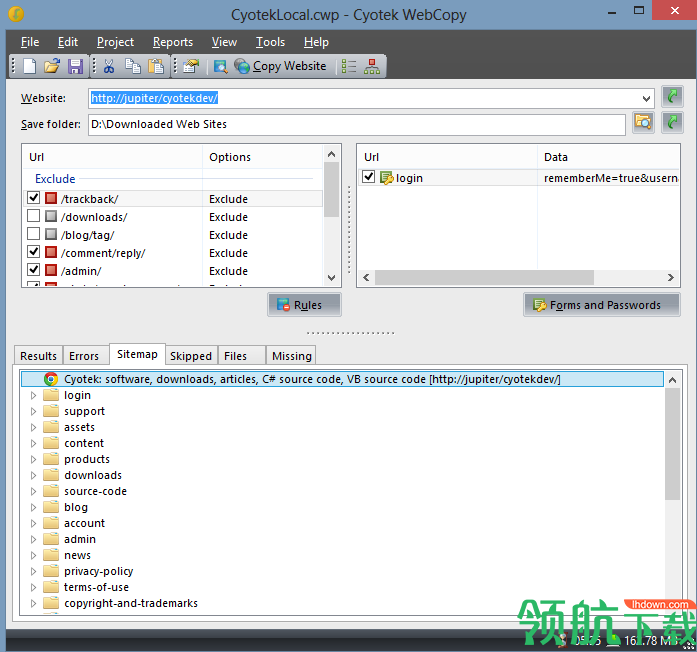Click the Rules button
697x652 pixels.
(x=304, y=305)
